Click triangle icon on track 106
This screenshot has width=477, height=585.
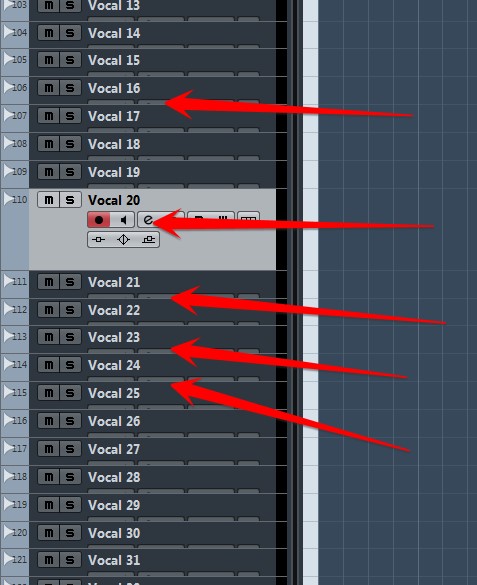[x=8, y=87]
